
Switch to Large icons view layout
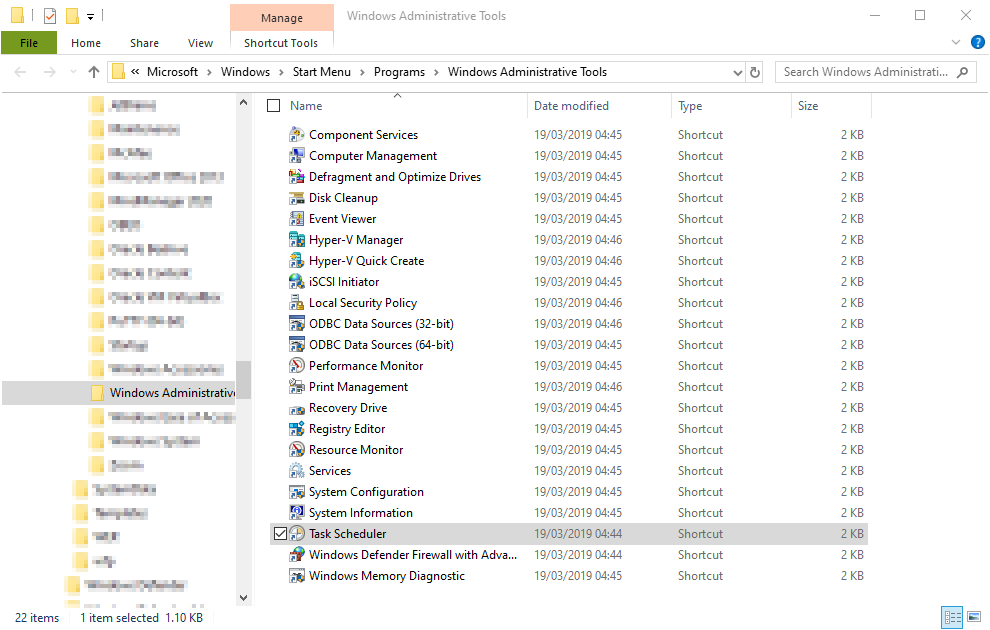click(x=974, y=617)
